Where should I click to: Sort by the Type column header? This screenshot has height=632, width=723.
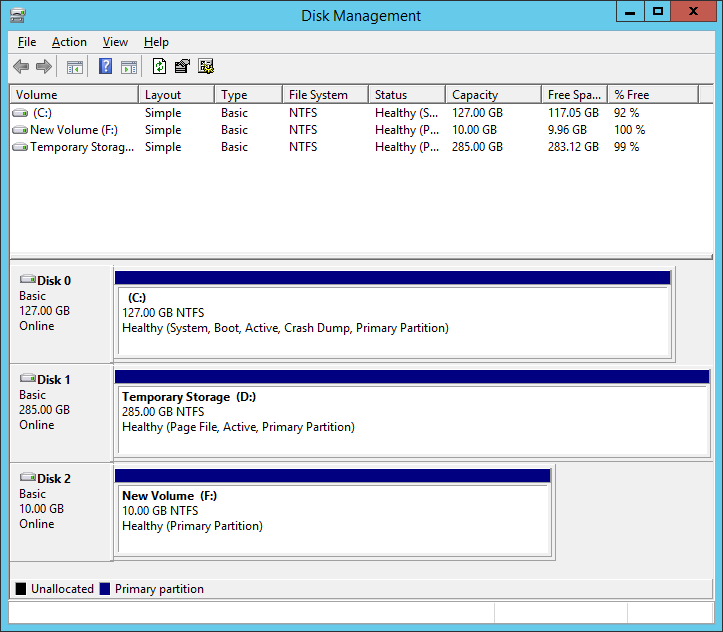pyautogui.click(x=249, y=95)
